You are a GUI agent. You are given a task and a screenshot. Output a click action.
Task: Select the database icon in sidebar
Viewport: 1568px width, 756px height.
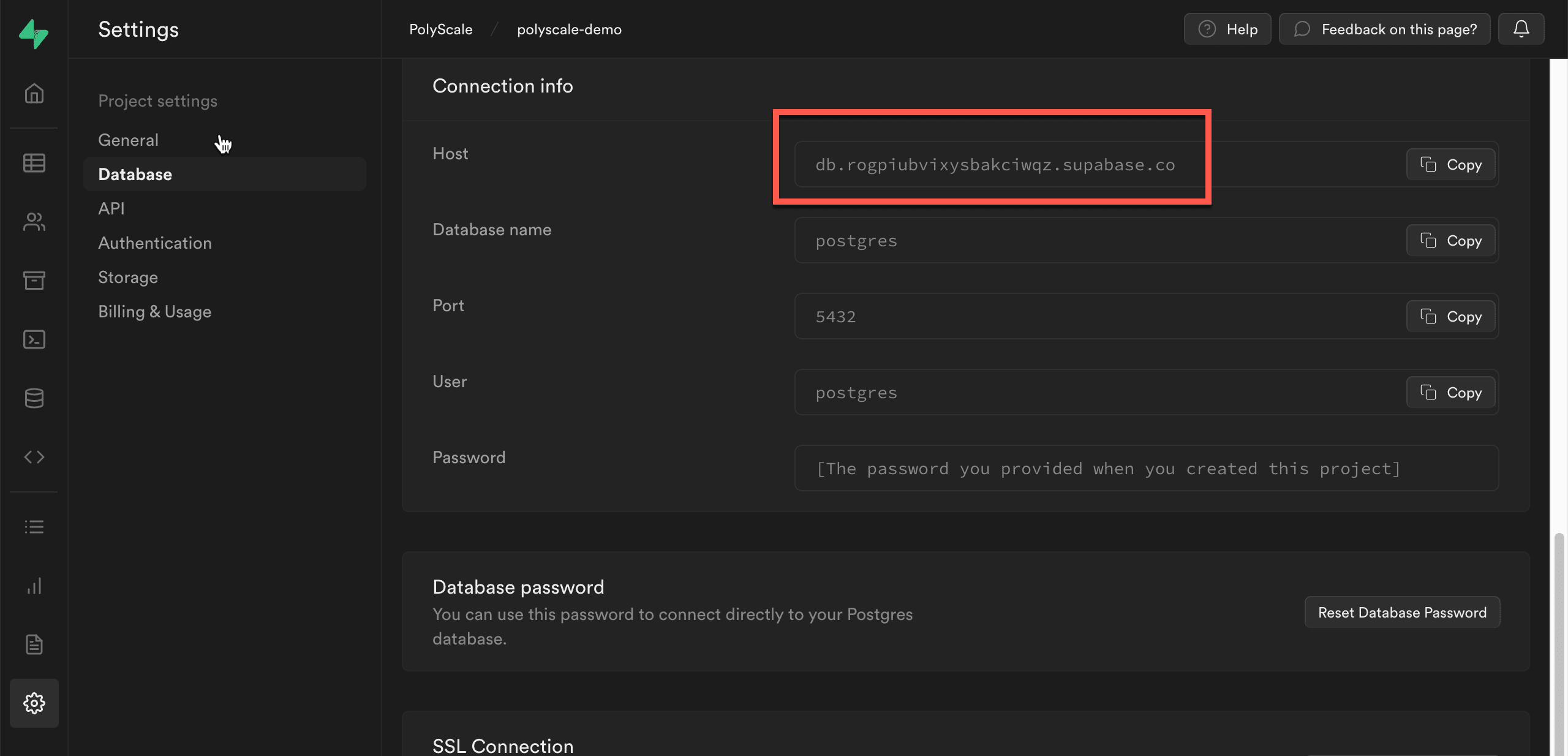[x=34, y=398]
